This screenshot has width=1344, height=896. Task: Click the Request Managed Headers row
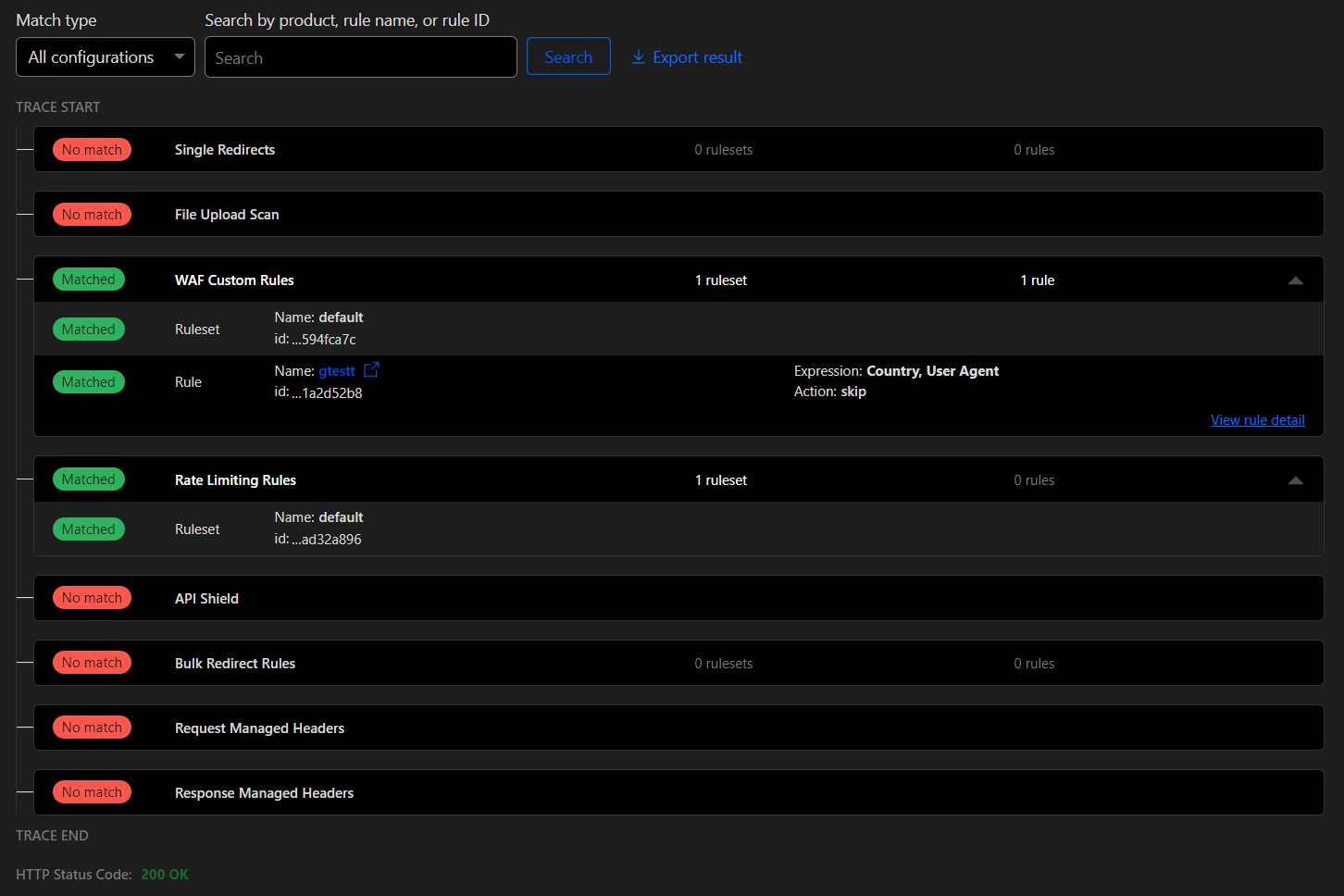(678, 728)
